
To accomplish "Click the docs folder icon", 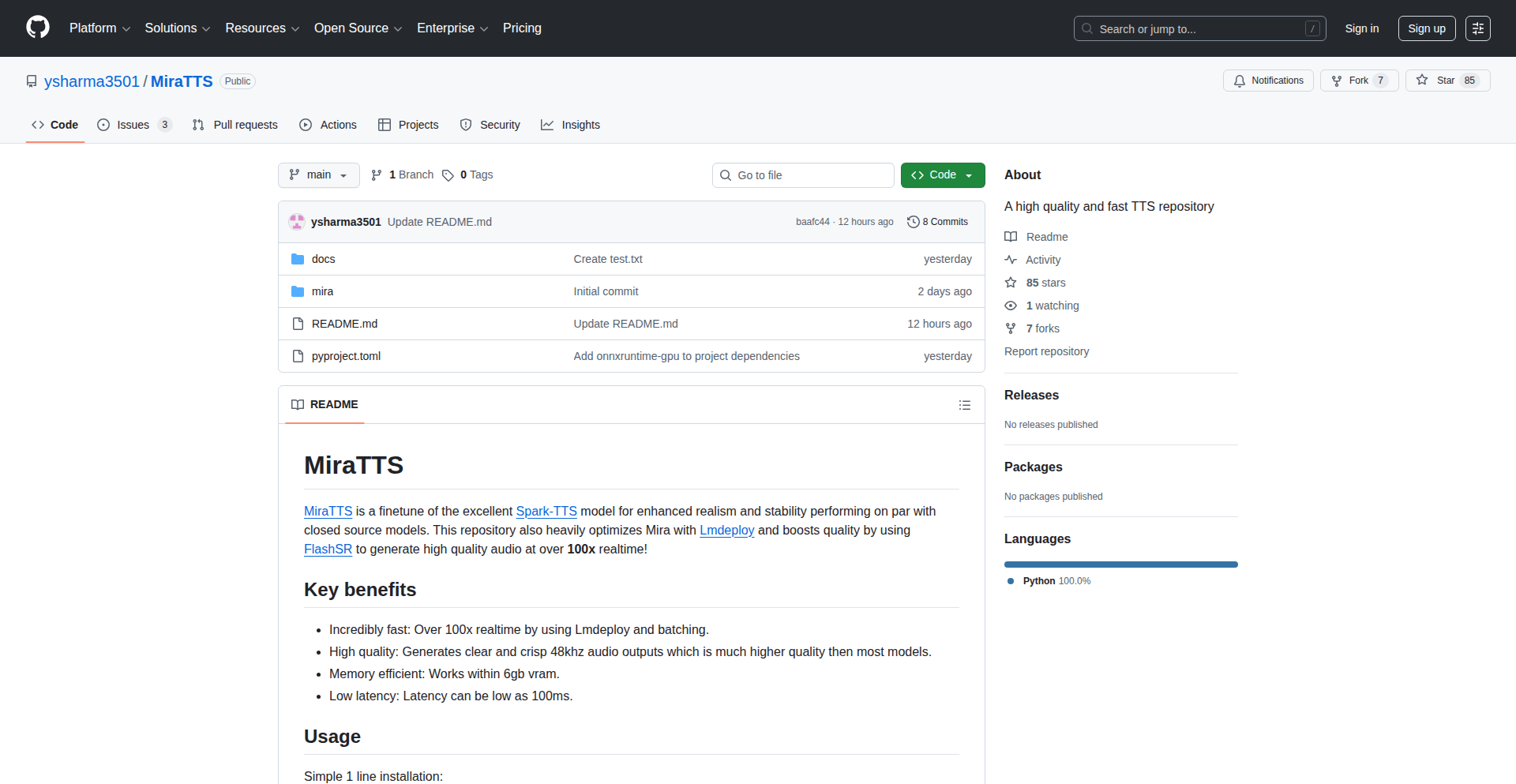I will tap(298, 259).
